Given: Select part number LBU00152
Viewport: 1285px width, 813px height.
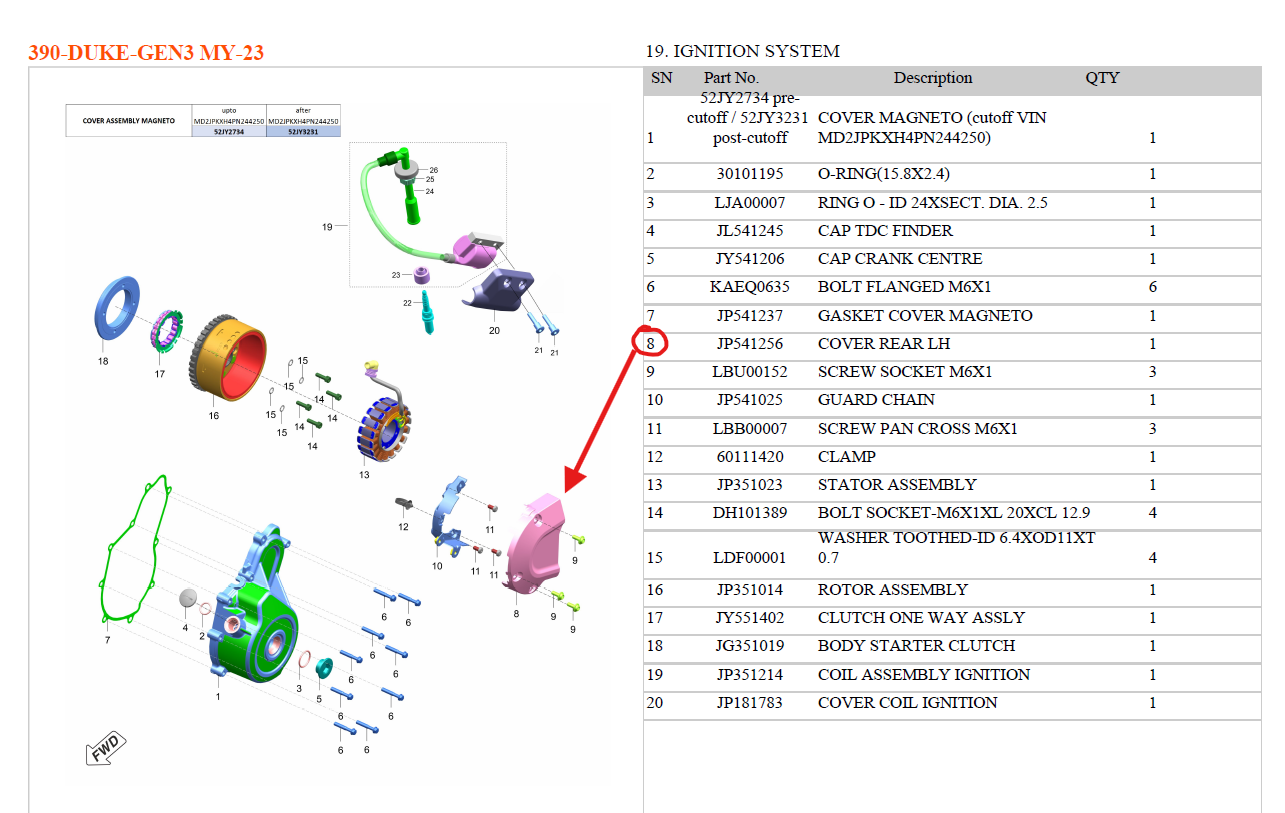Looking at the screenshot, I should click(750, 372).
